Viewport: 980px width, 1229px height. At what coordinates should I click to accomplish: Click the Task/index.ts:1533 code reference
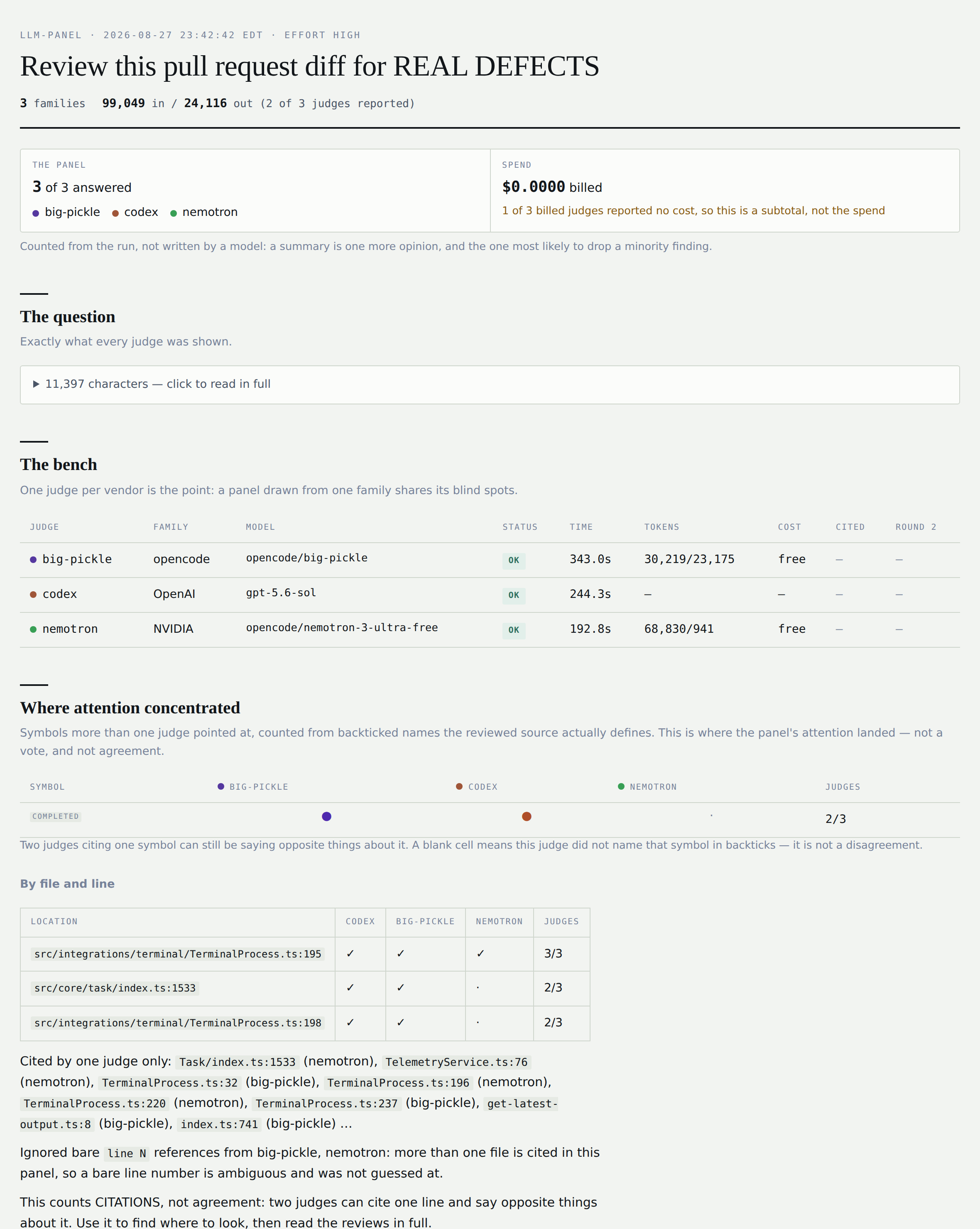237,1063
